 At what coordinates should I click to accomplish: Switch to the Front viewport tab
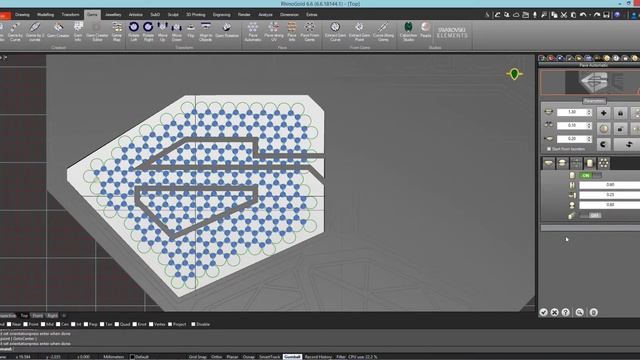[x=38, y=316]
